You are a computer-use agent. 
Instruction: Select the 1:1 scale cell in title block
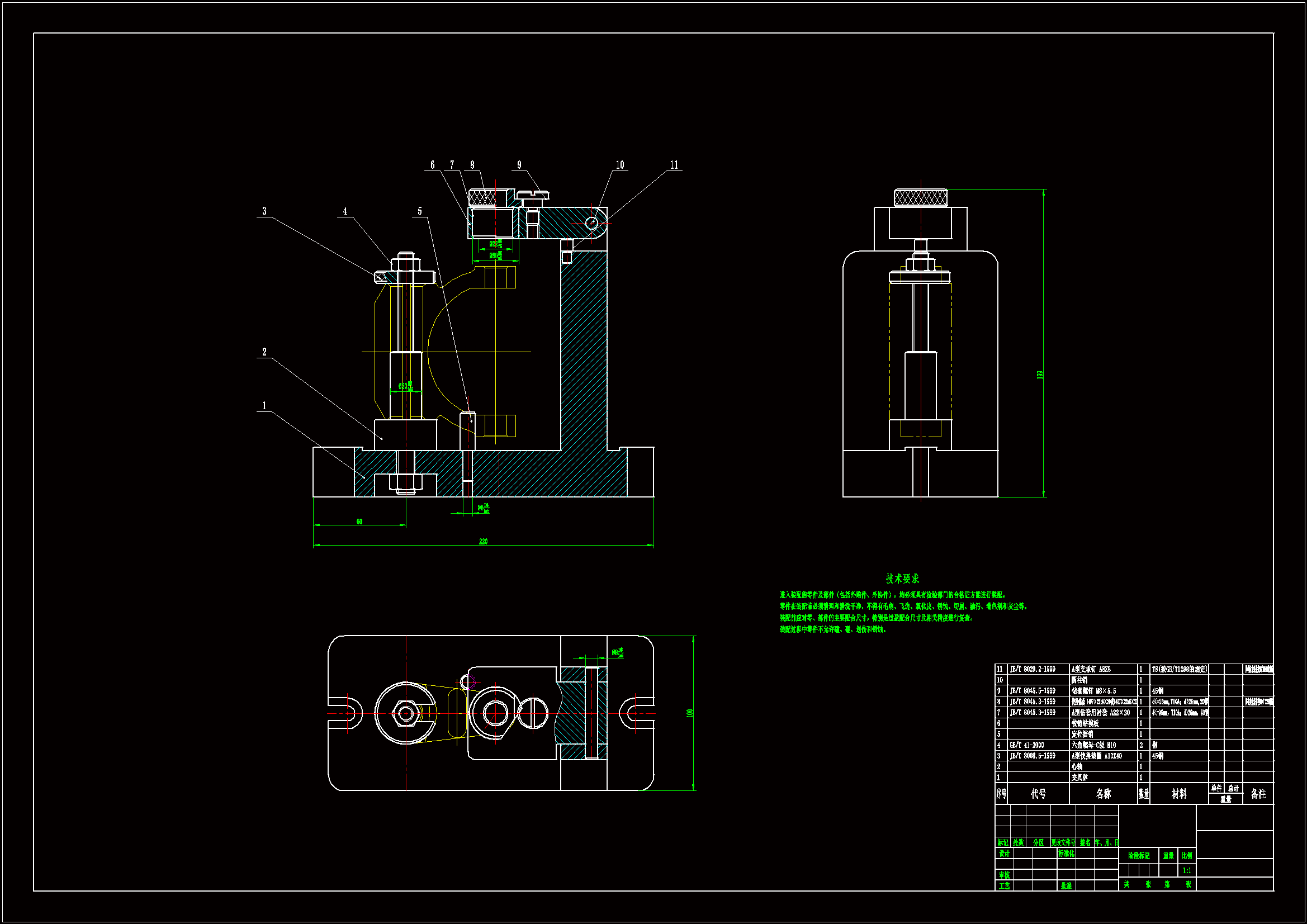(1187, 870)
